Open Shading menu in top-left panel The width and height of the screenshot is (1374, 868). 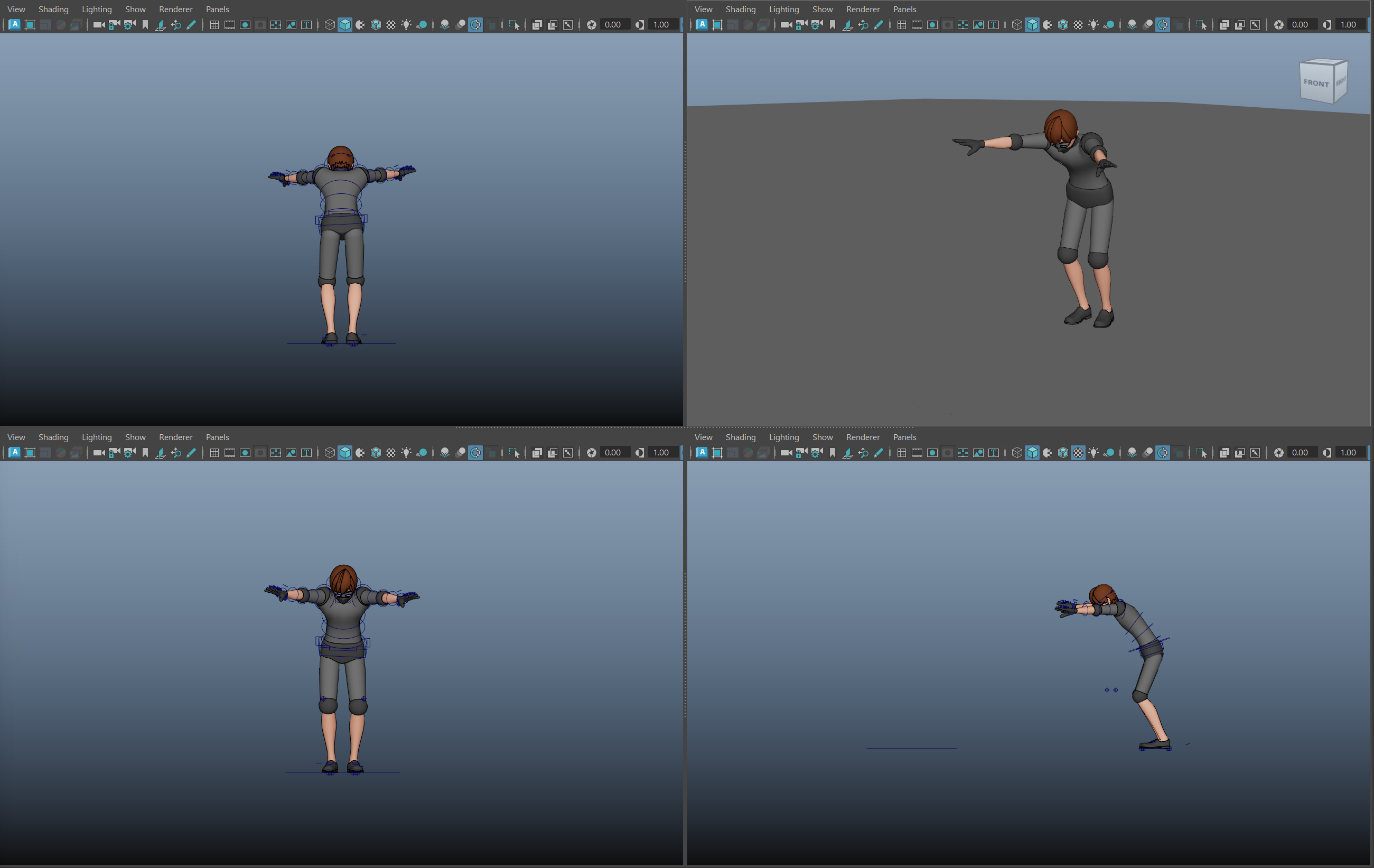[53, 9]
